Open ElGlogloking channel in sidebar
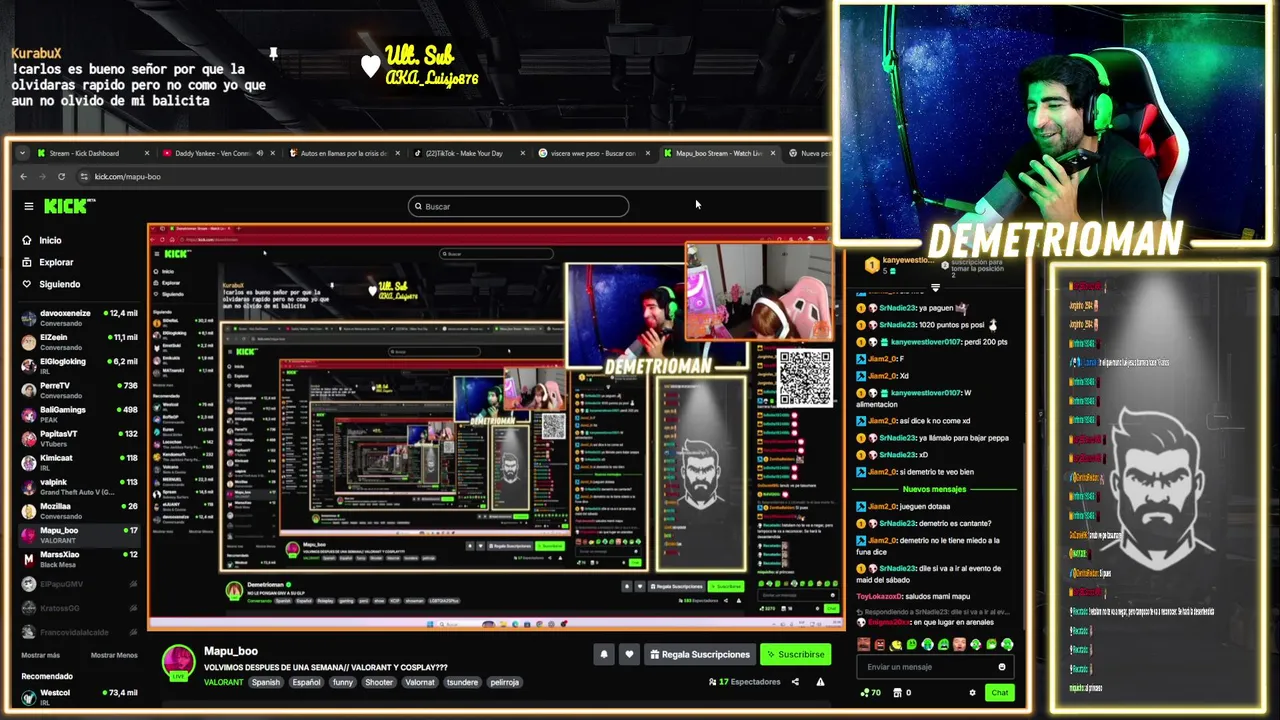 (79, 366)
